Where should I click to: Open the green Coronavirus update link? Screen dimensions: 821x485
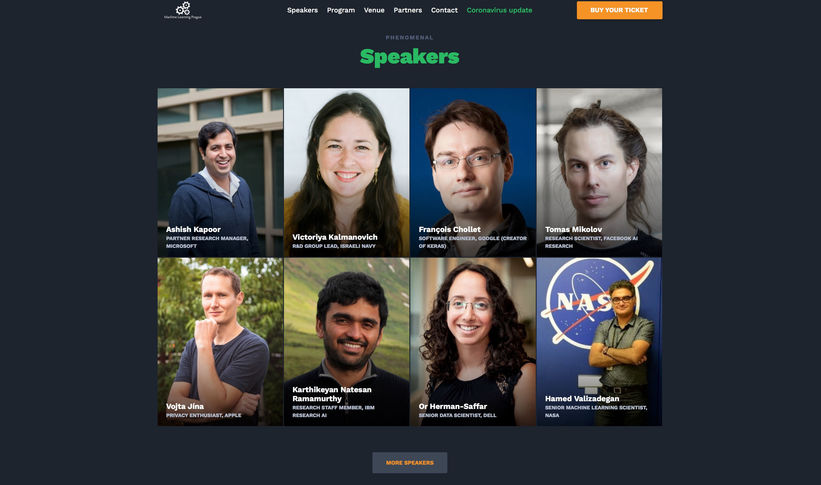point(499,10)
